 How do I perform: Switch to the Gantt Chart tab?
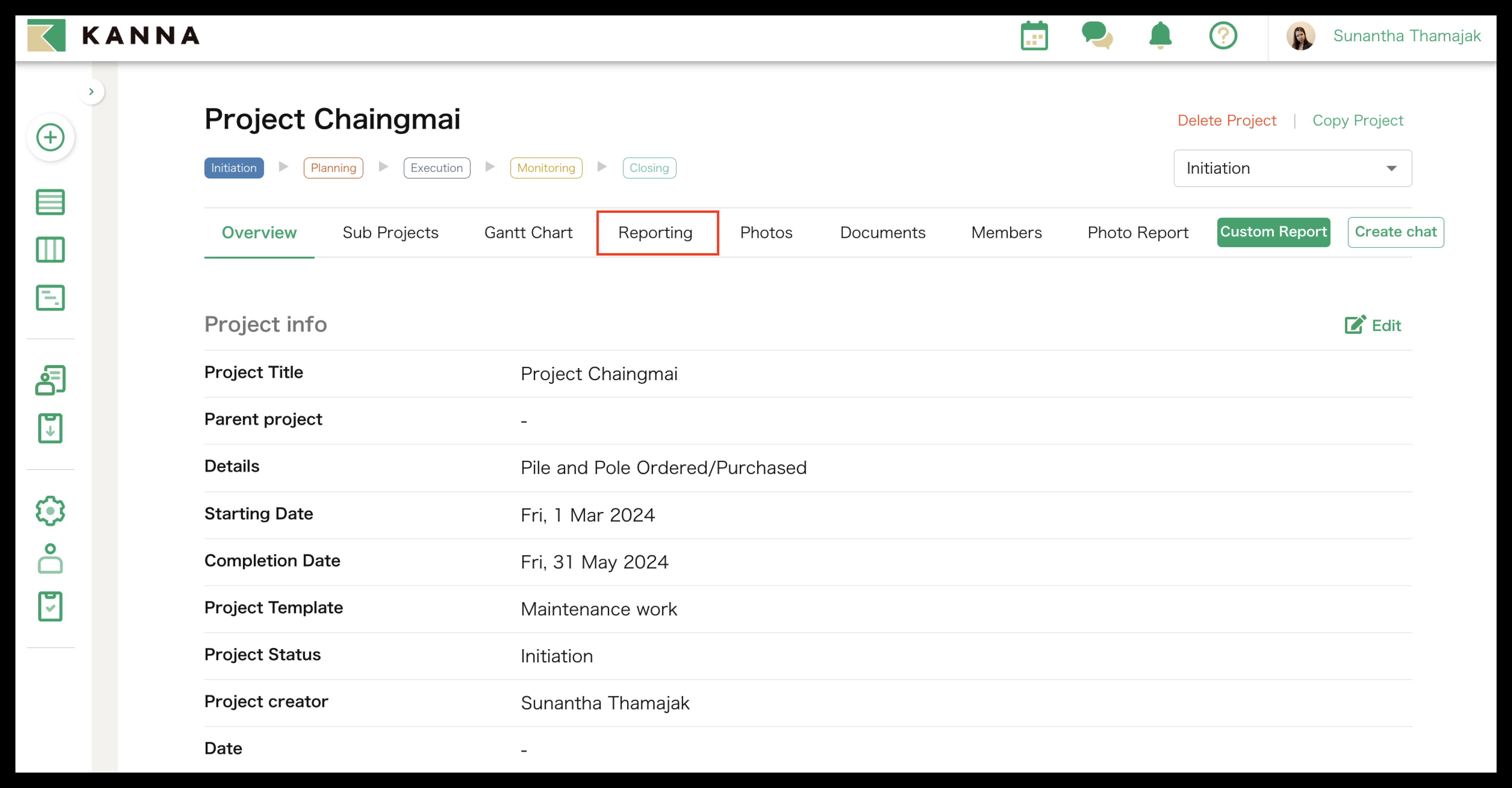point(528,233)
